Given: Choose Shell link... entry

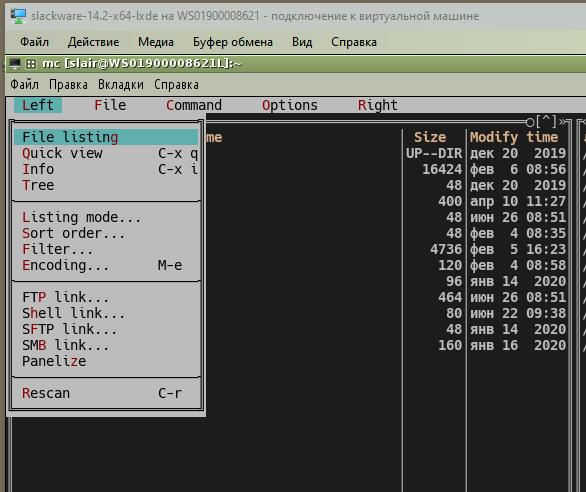Looking at the screenshot, I should pyautogui.click(x=106, y=313).
